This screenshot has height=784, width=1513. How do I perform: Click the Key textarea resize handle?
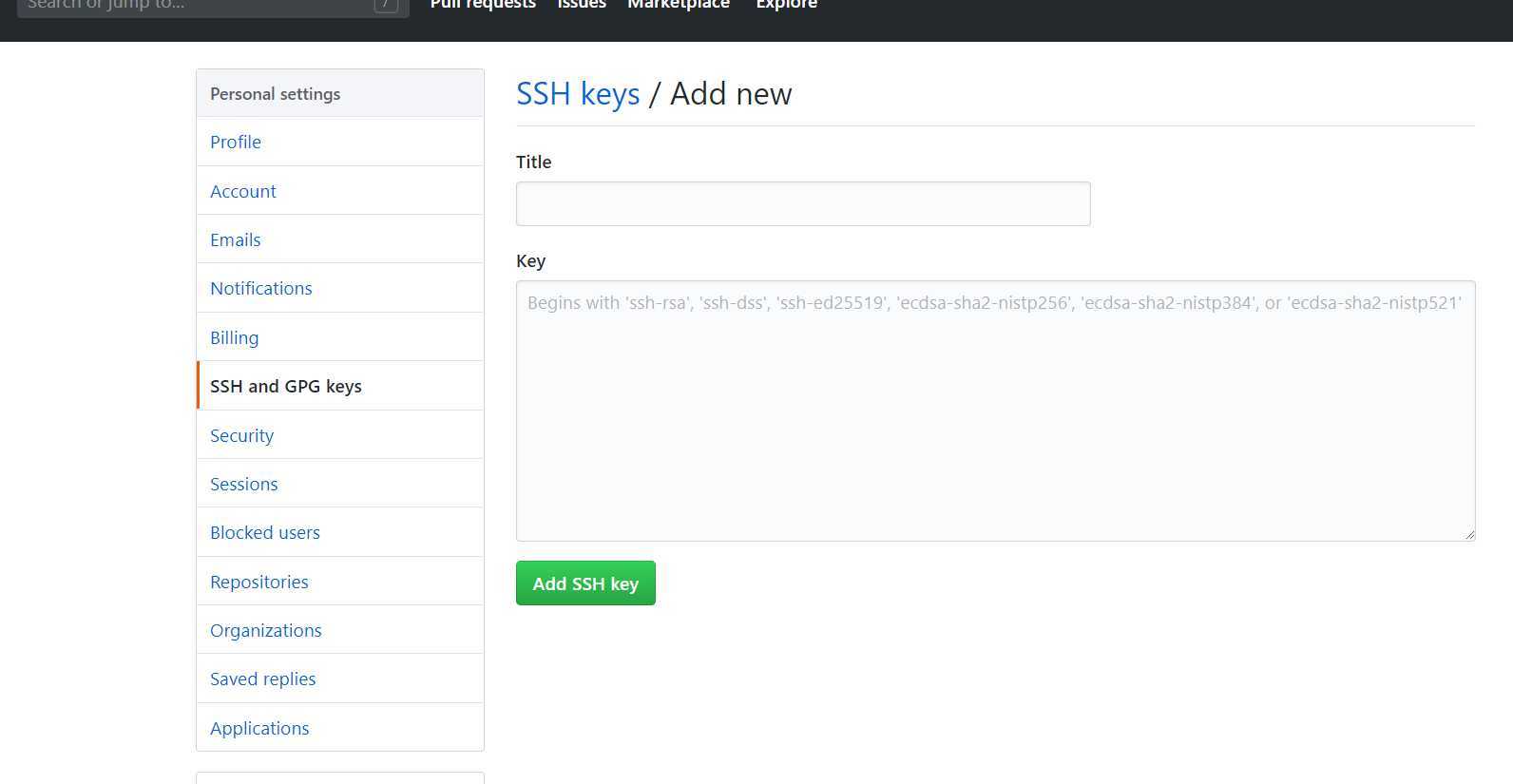[x=1469, y=535]
